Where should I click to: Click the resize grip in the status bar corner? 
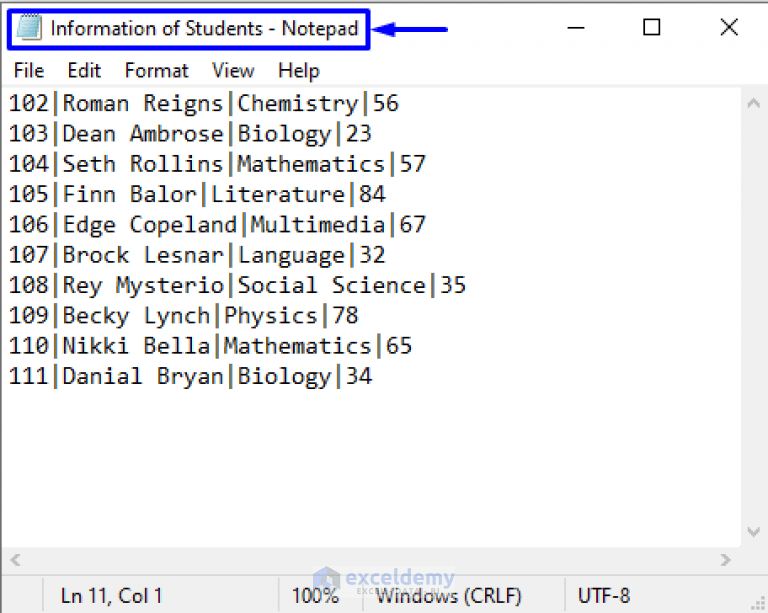click(759, 603)
